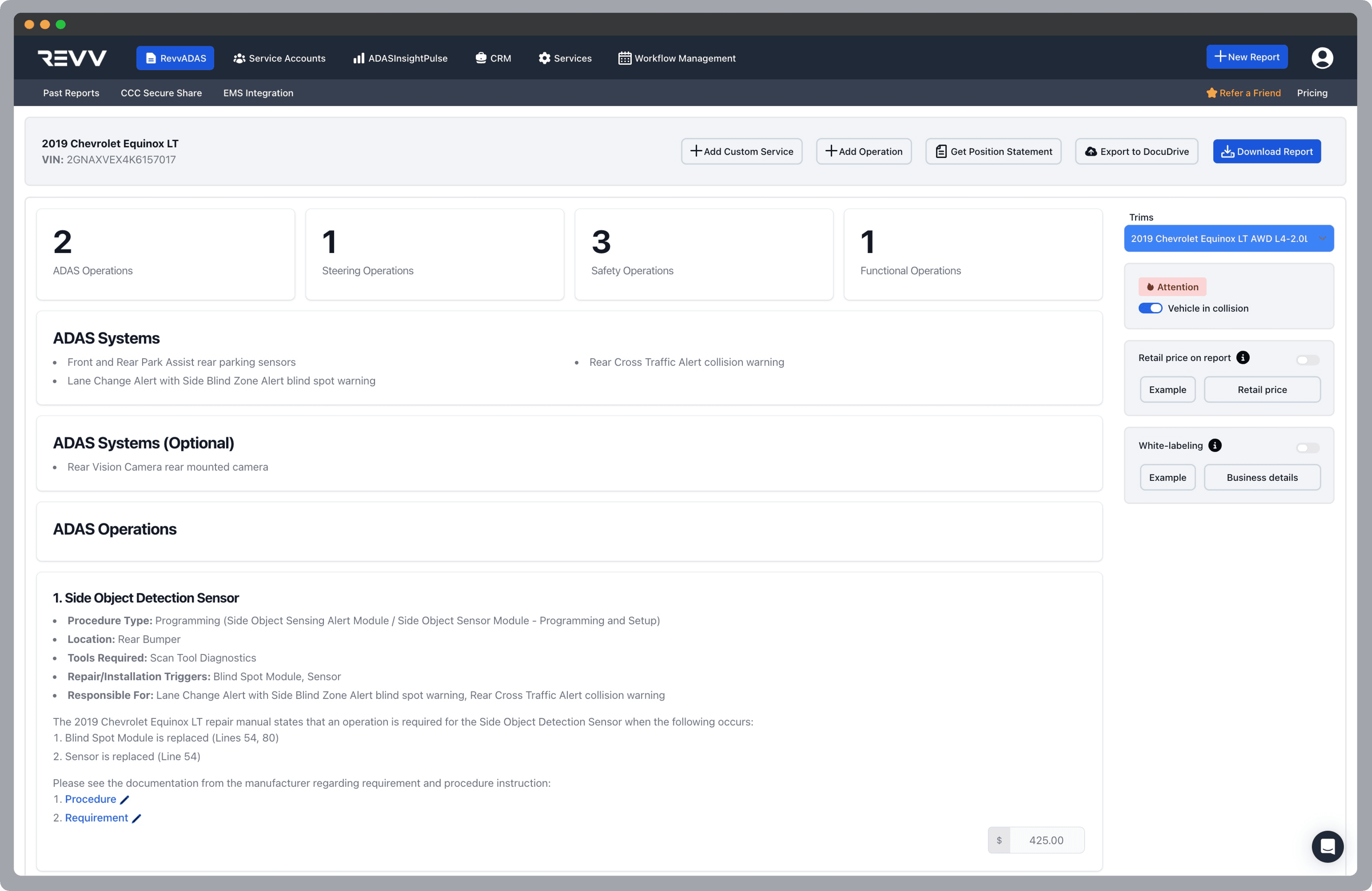Click info icon beside Retail price on report
The height and width of the screenshot is (891, 1372).
tap(1243, 358)
